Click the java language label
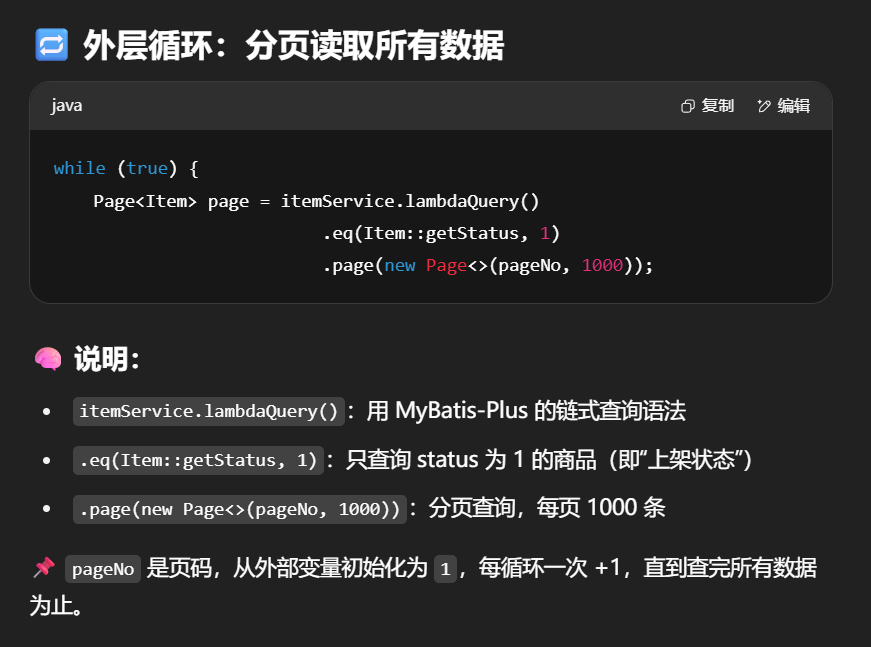Screen dimensions: 871x647 click(x=67, y=105)
